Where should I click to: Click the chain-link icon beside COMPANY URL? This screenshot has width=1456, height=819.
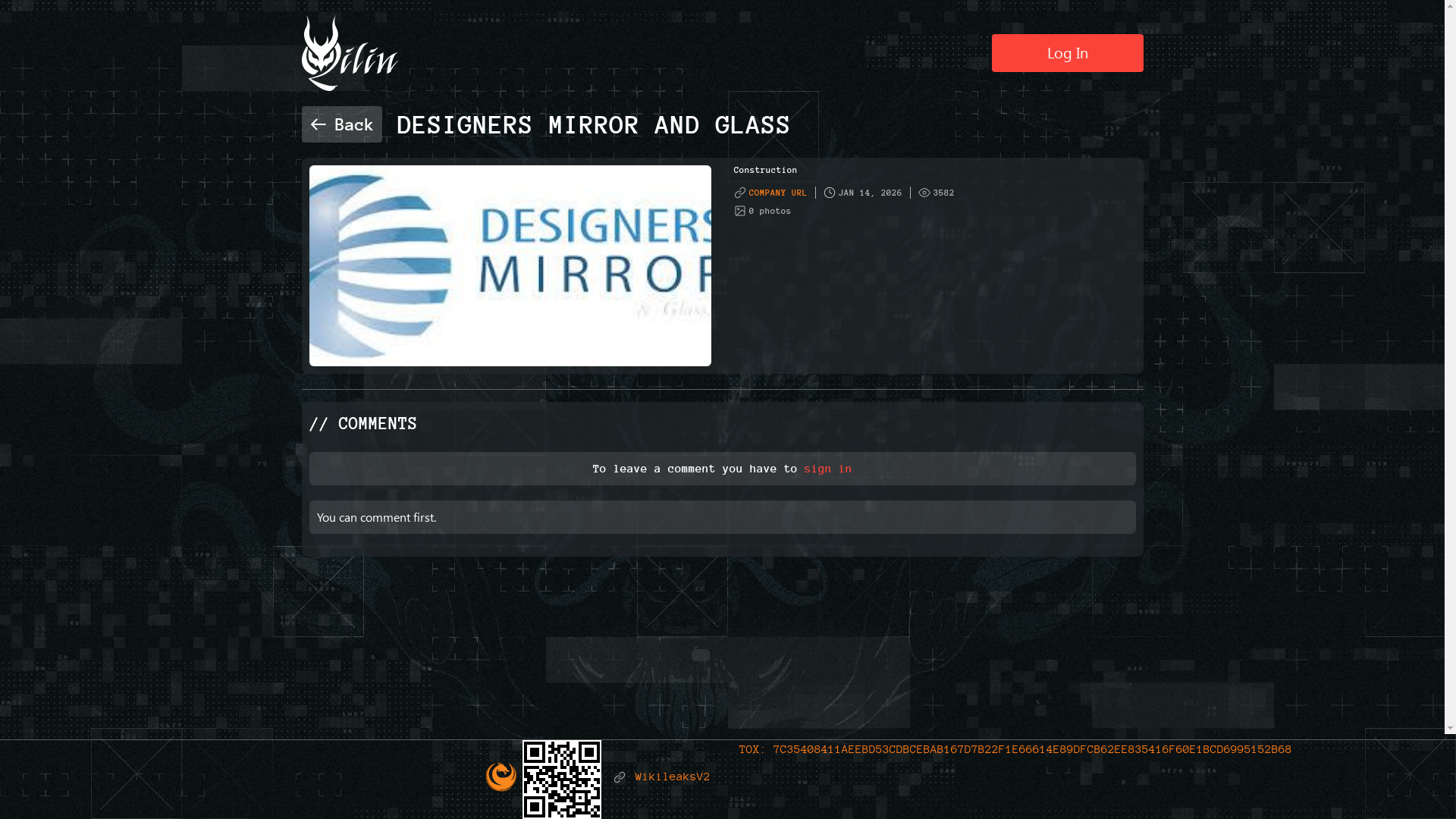click(740, 193)
